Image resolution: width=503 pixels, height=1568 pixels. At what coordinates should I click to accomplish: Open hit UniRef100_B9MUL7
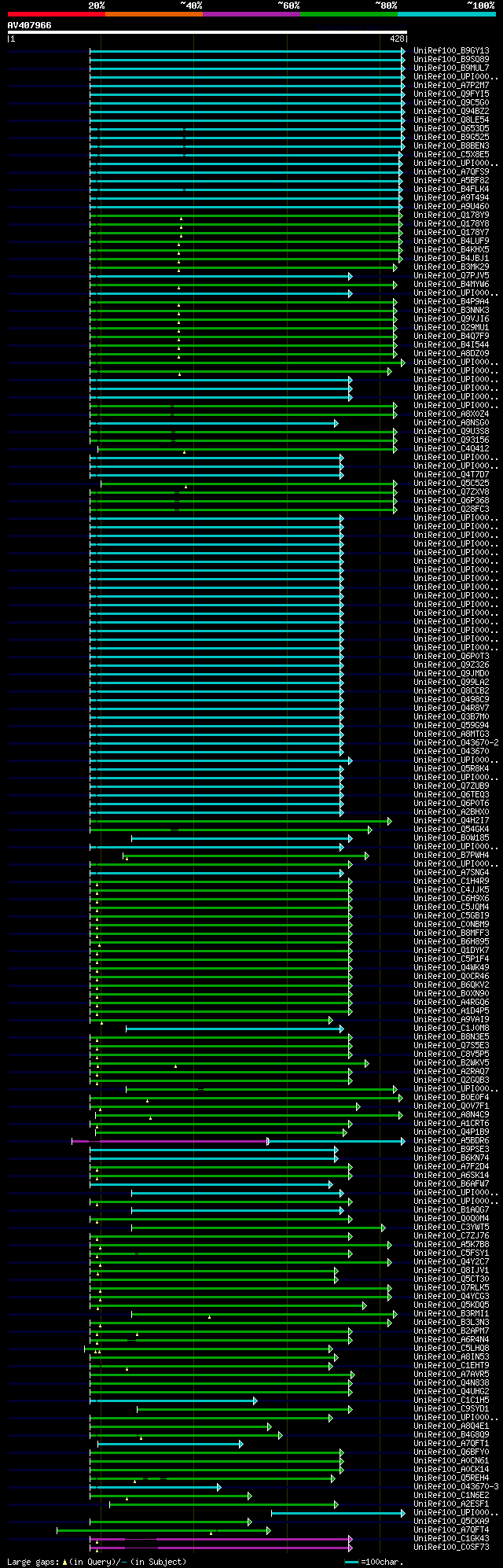[x=451, y=68]
